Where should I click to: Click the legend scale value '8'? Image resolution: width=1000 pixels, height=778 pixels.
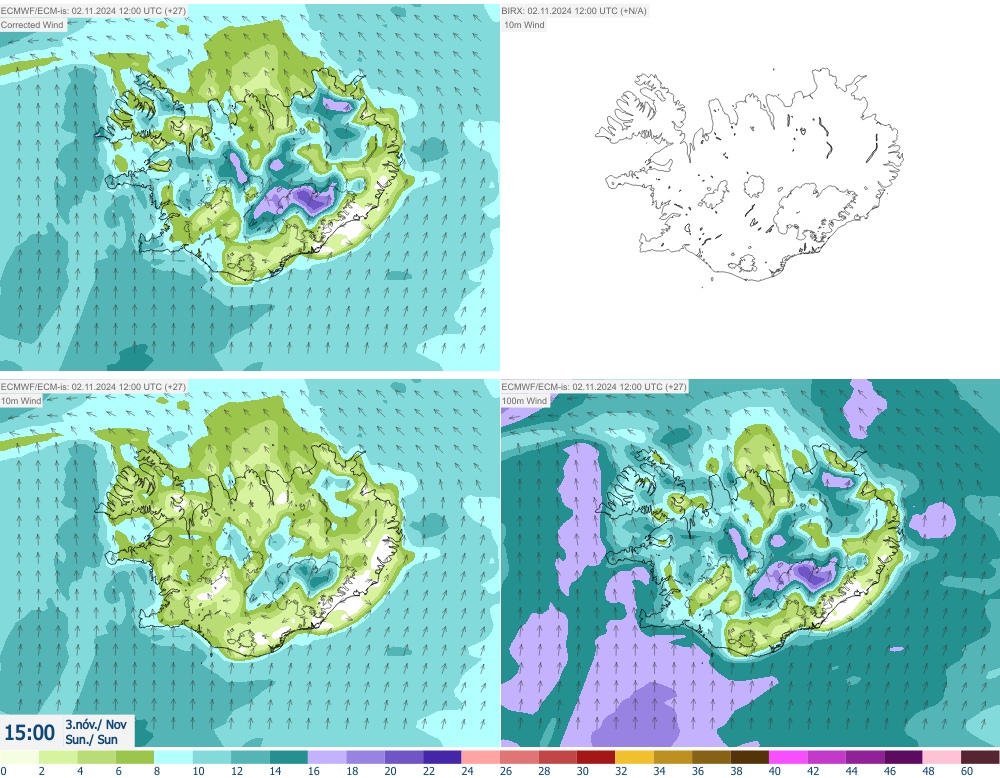[x=158, y=771]
